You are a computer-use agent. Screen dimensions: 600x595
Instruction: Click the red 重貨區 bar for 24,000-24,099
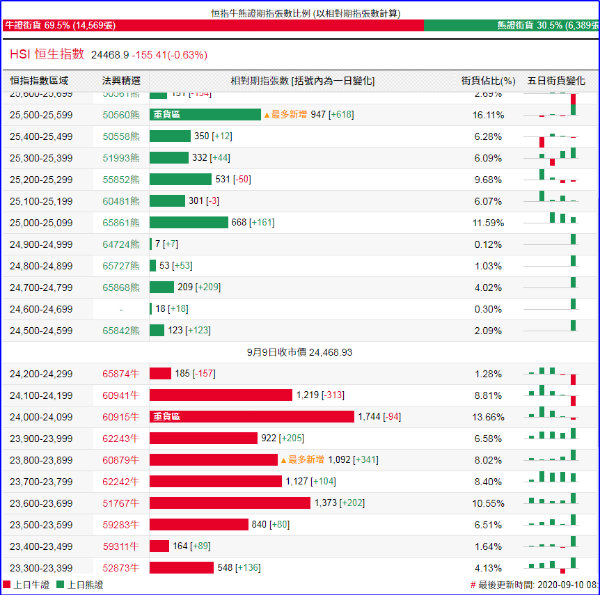(252, 416)
